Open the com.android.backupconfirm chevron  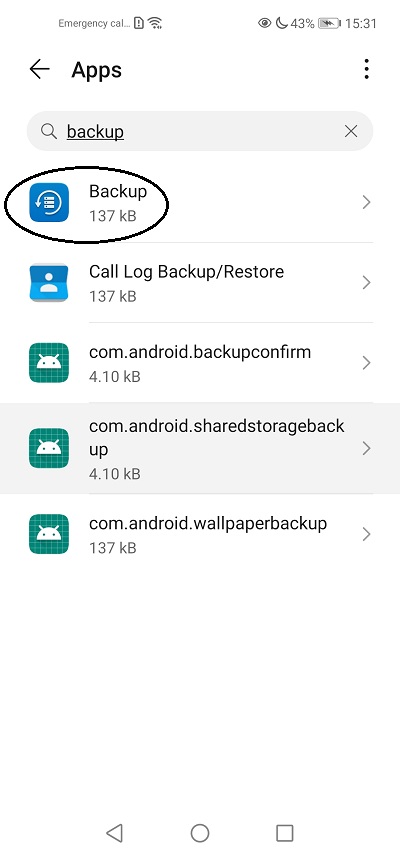pyautogui.click(x=366, y=363)
